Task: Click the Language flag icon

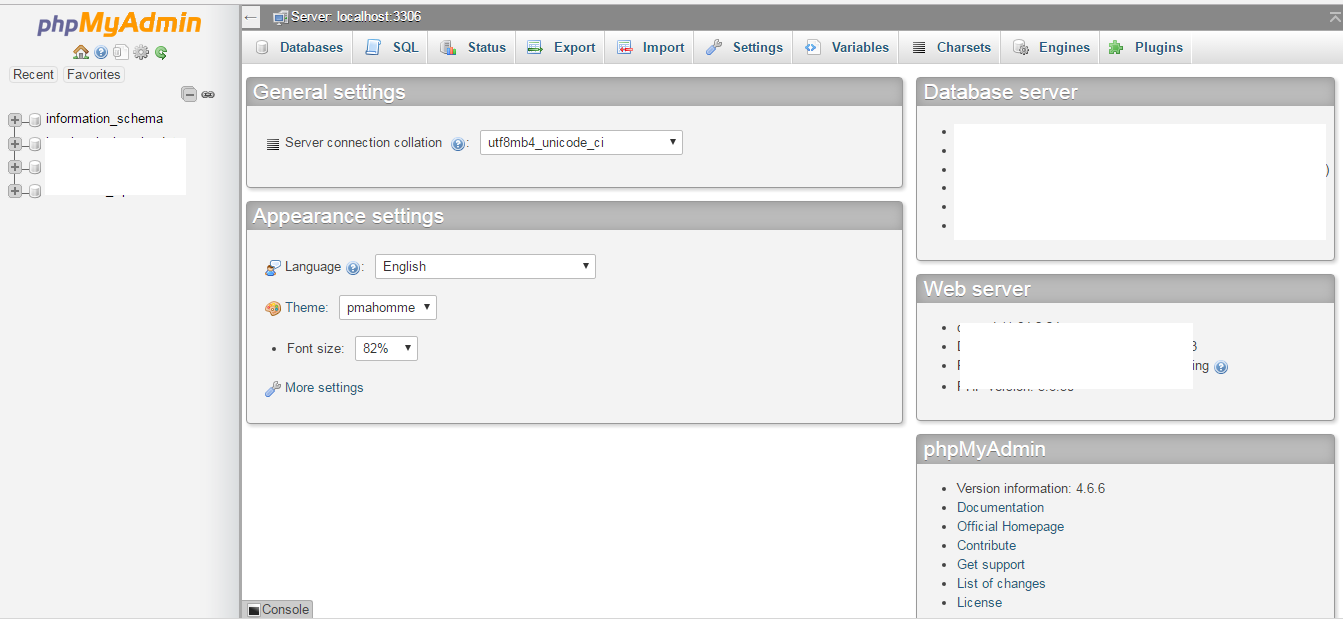Action: click(x=273, y=268)
